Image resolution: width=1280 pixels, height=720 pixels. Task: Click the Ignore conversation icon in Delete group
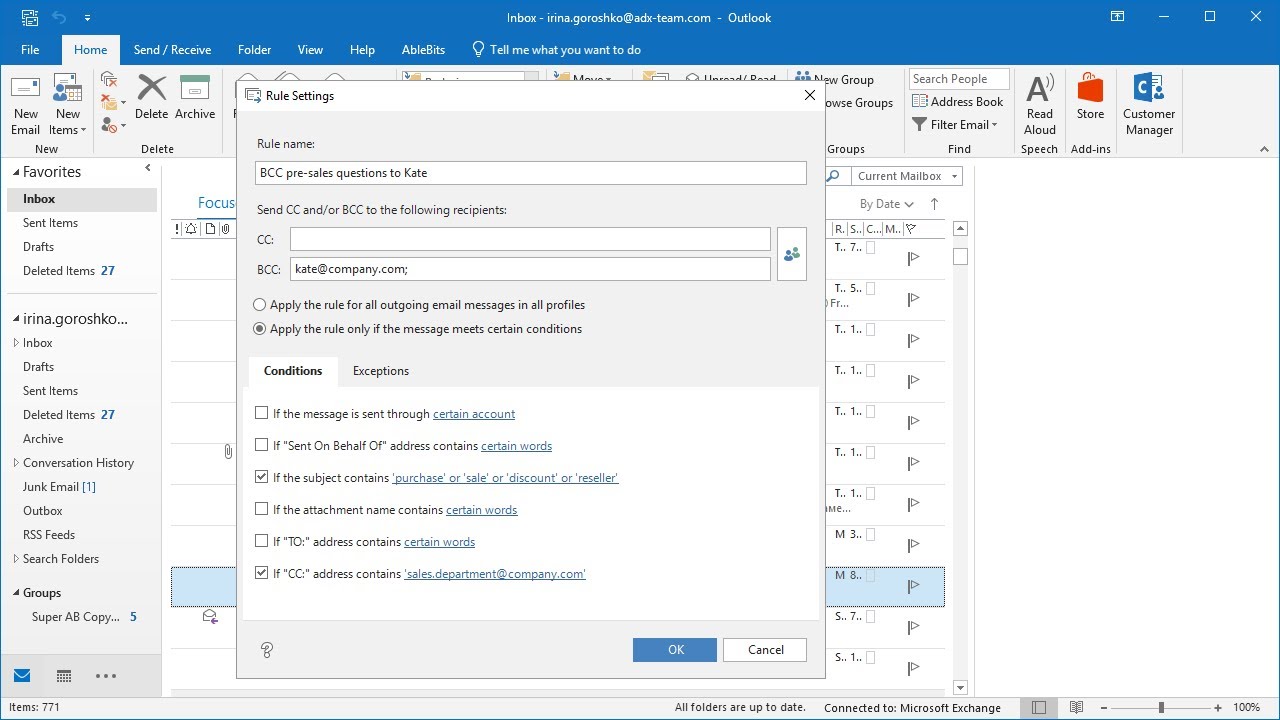(110, 80)
